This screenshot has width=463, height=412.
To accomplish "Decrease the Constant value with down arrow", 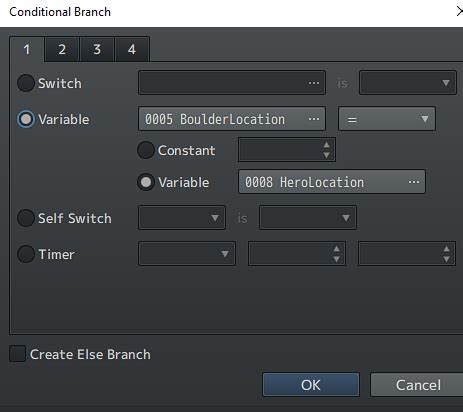I will click(x=326, y=155).
